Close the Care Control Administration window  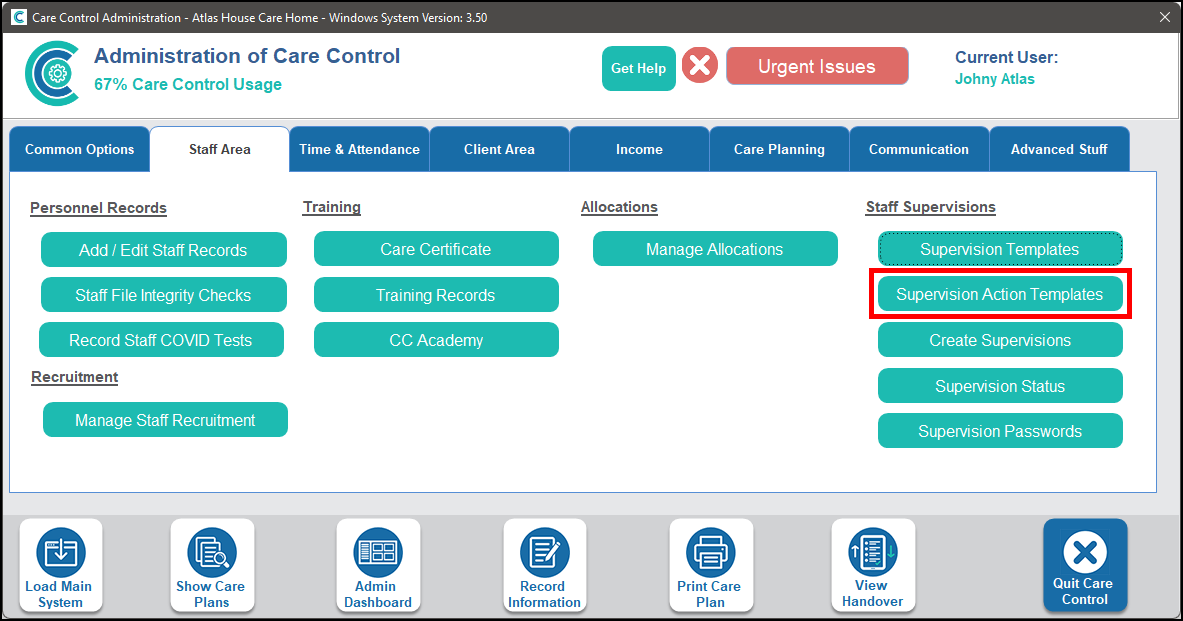(1164, 17)
